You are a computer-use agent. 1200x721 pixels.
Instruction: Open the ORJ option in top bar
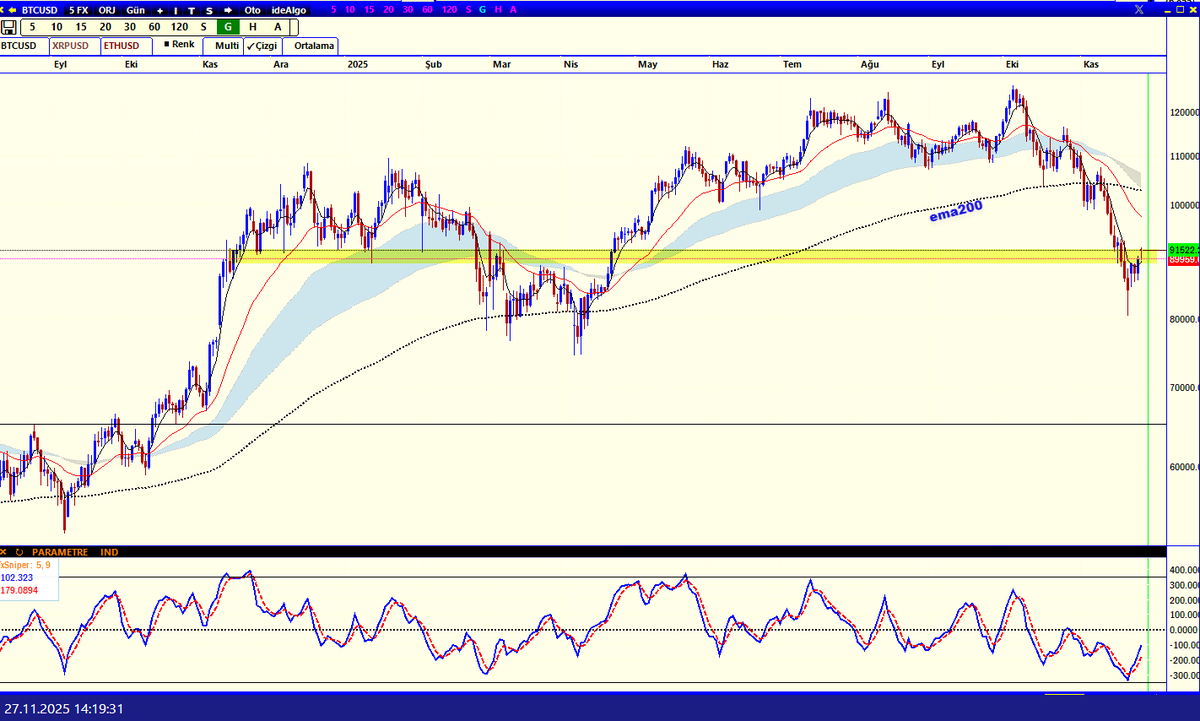click(108, 9)
